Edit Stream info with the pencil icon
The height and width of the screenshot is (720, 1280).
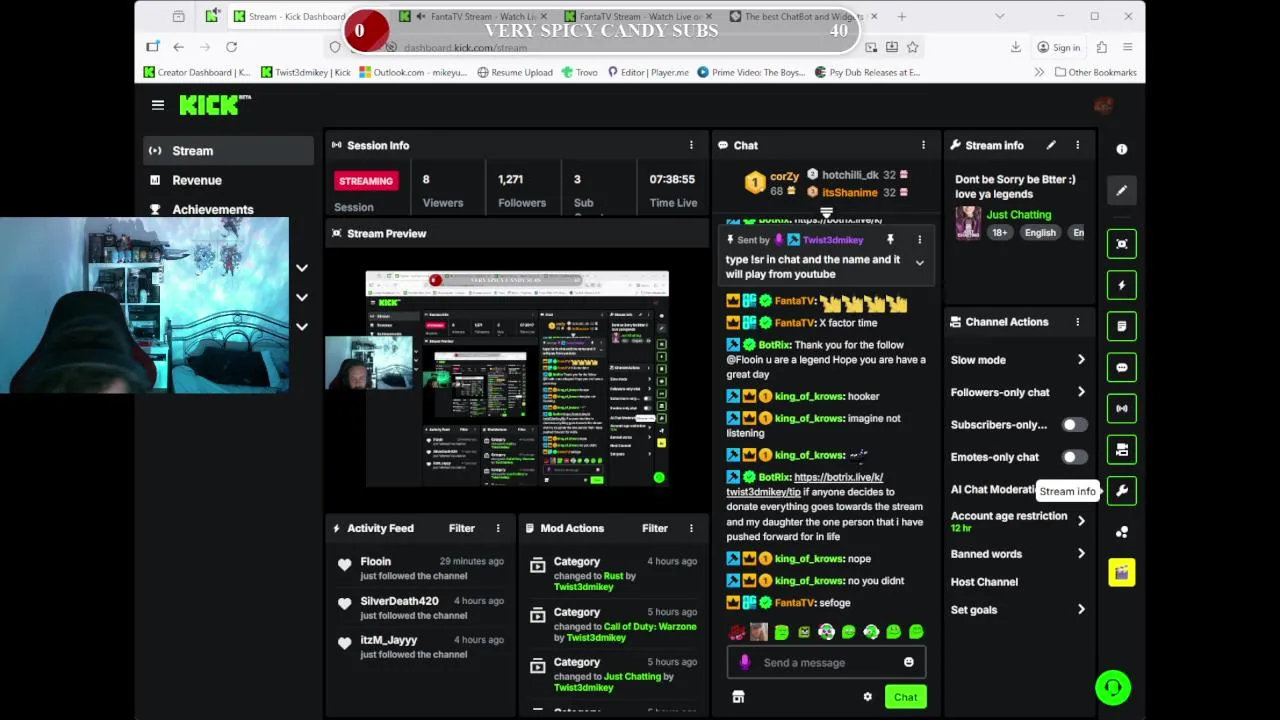(1051, 145)
